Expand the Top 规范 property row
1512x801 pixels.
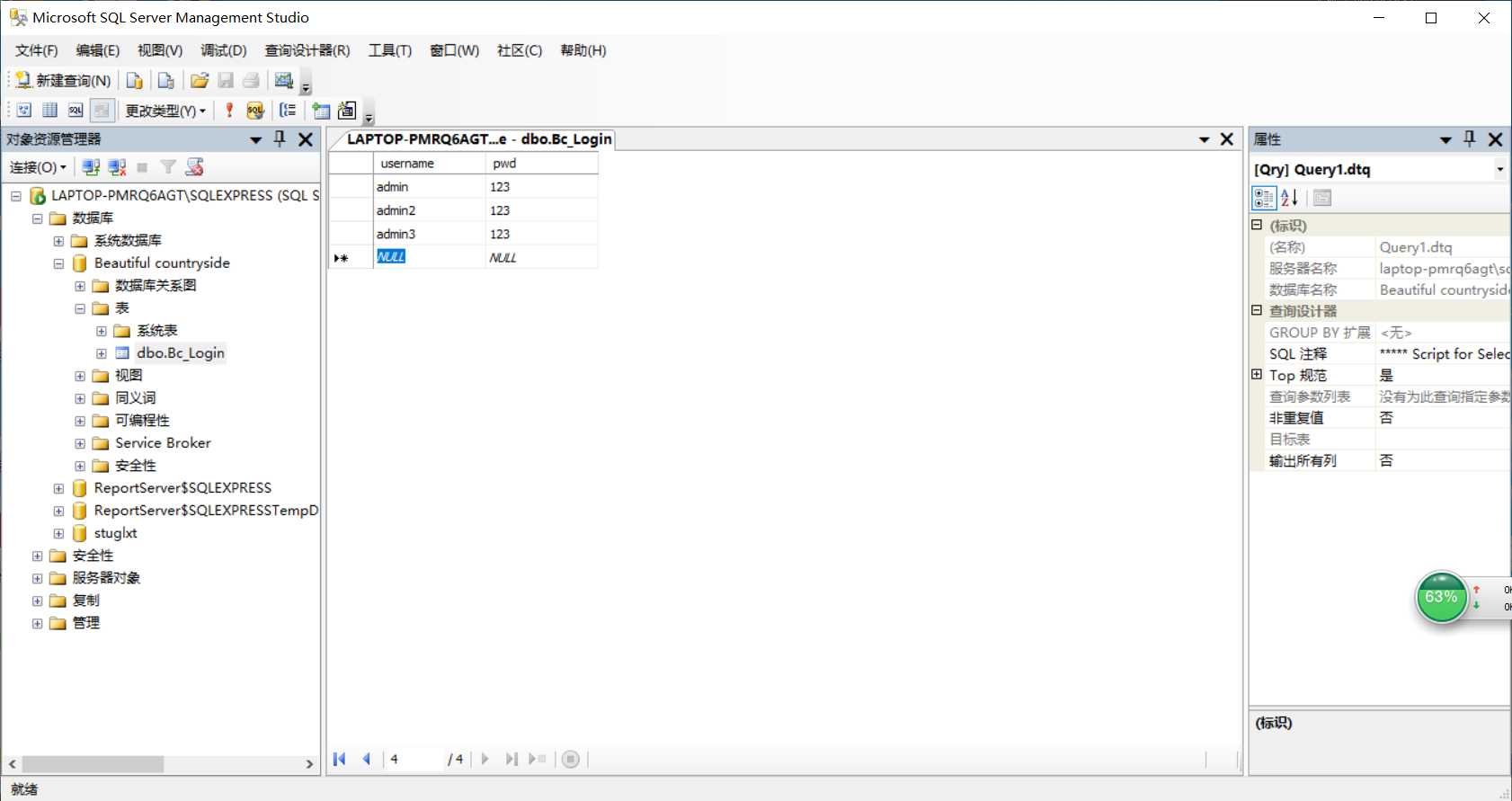[x=1257, y=374]
